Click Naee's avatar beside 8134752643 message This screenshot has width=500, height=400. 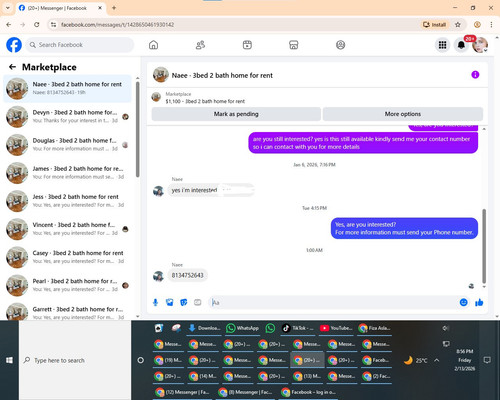pyautogui.click(x=158, y=276)
